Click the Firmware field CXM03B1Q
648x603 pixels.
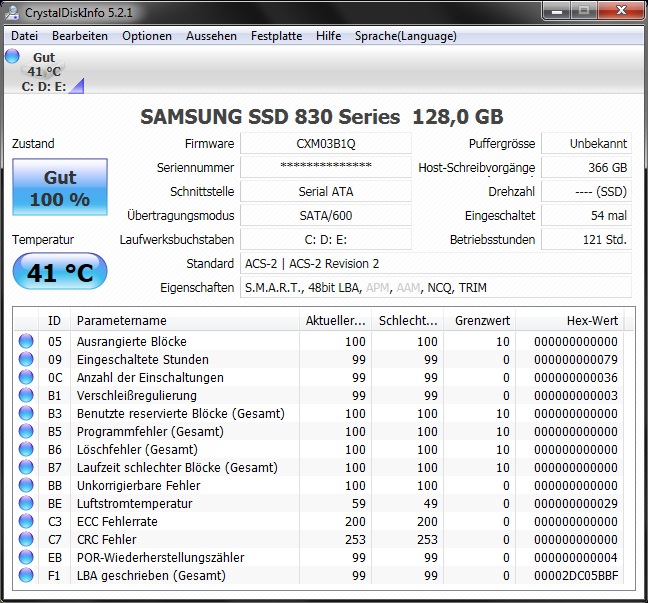[x=326, y=143]
